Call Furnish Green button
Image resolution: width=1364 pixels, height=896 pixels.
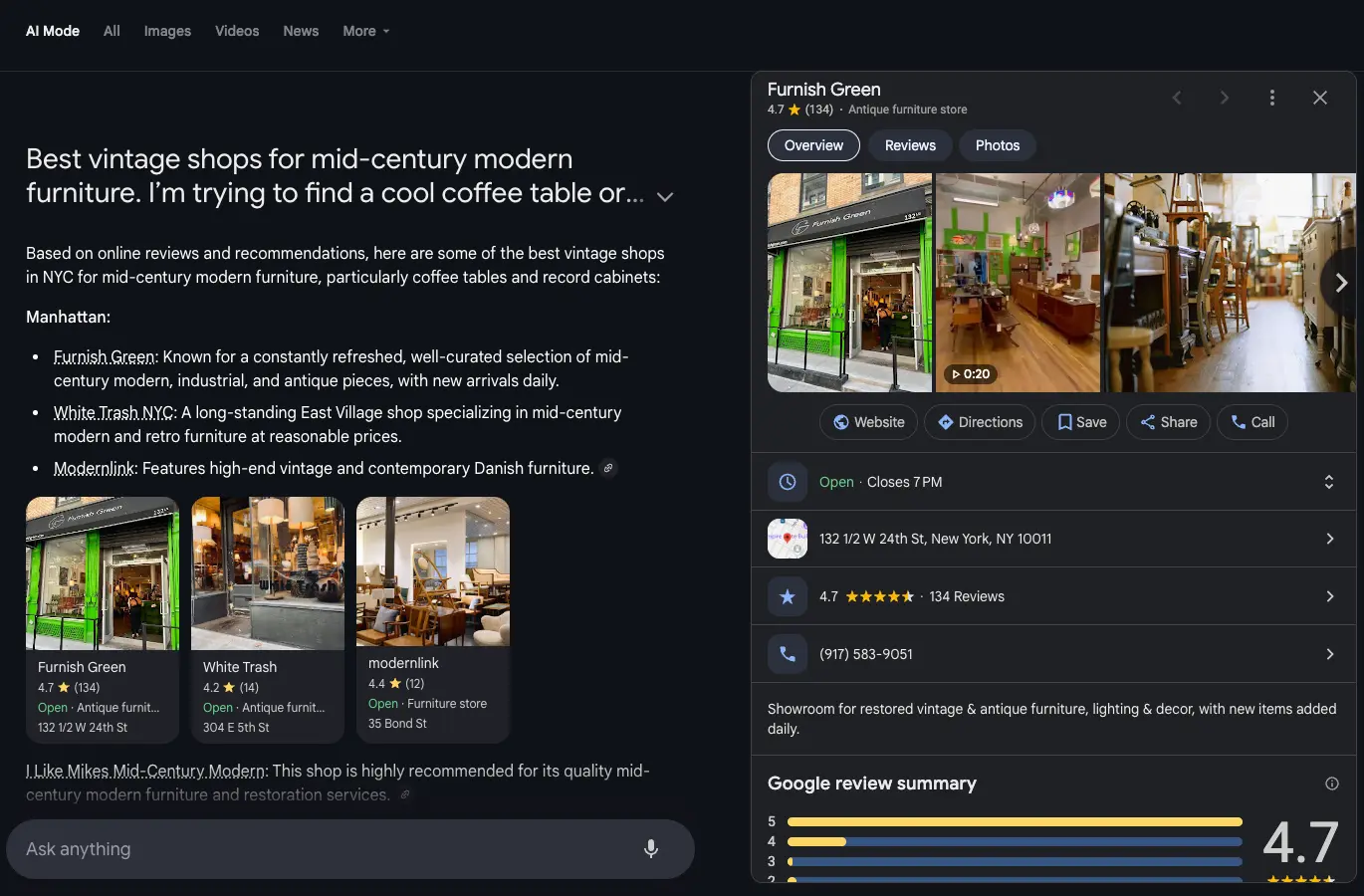[1252, 422]
